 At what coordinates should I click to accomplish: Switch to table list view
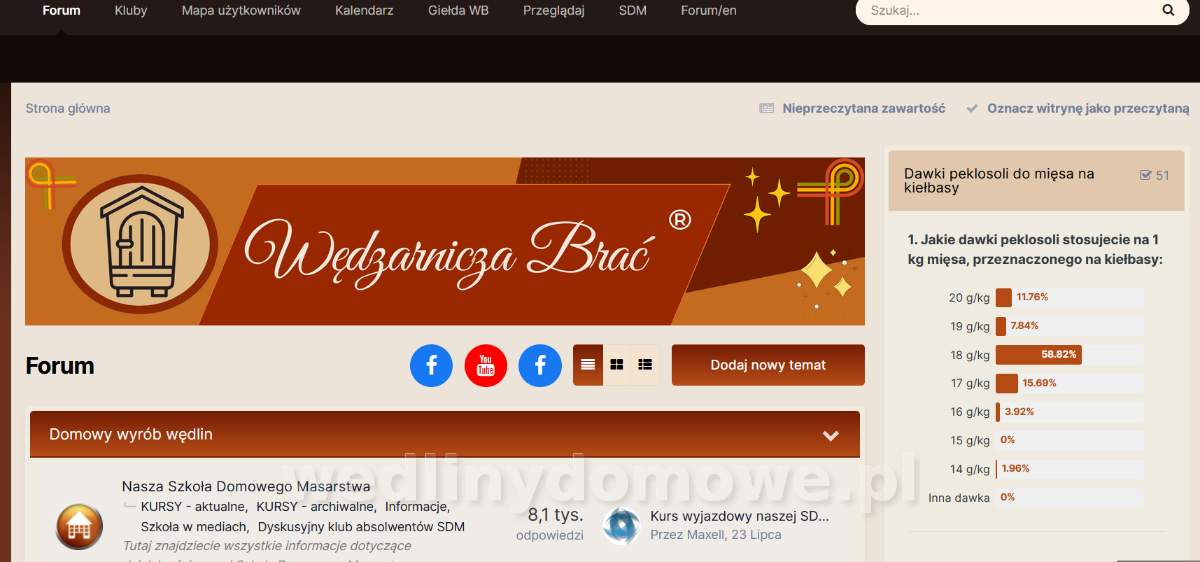[x=588, y=365]
